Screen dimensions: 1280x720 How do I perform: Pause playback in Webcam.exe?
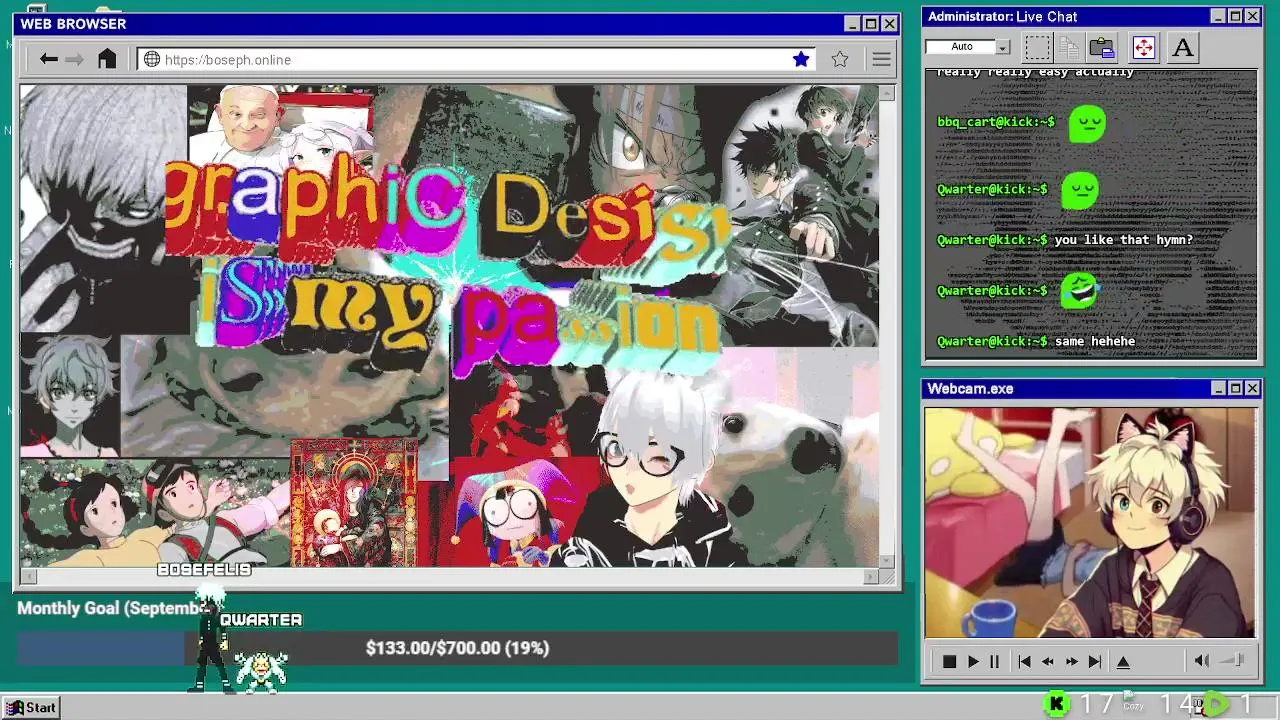point(994,661)
